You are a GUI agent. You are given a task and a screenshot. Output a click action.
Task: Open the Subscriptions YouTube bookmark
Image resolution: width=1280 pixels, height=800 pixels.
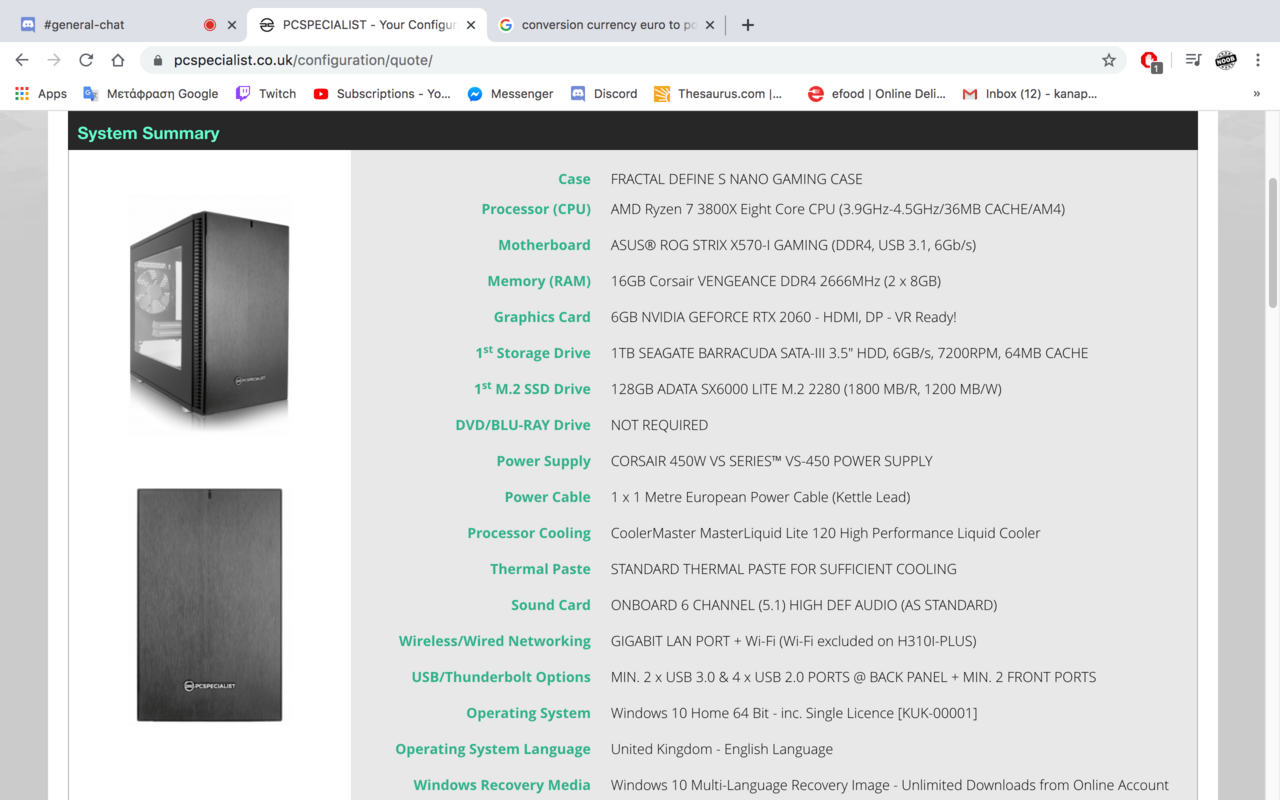[x=382, y=93]
